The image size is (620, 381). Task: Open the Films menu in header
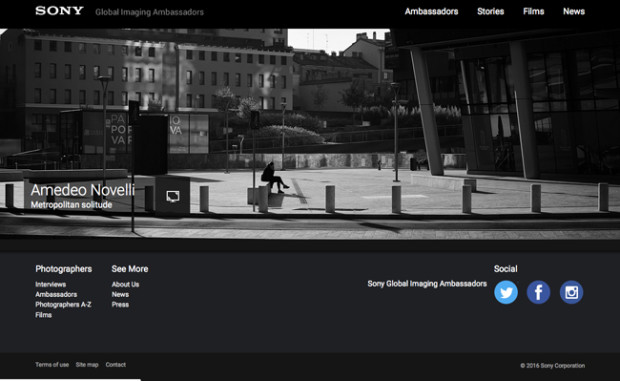tap(533, 11)
